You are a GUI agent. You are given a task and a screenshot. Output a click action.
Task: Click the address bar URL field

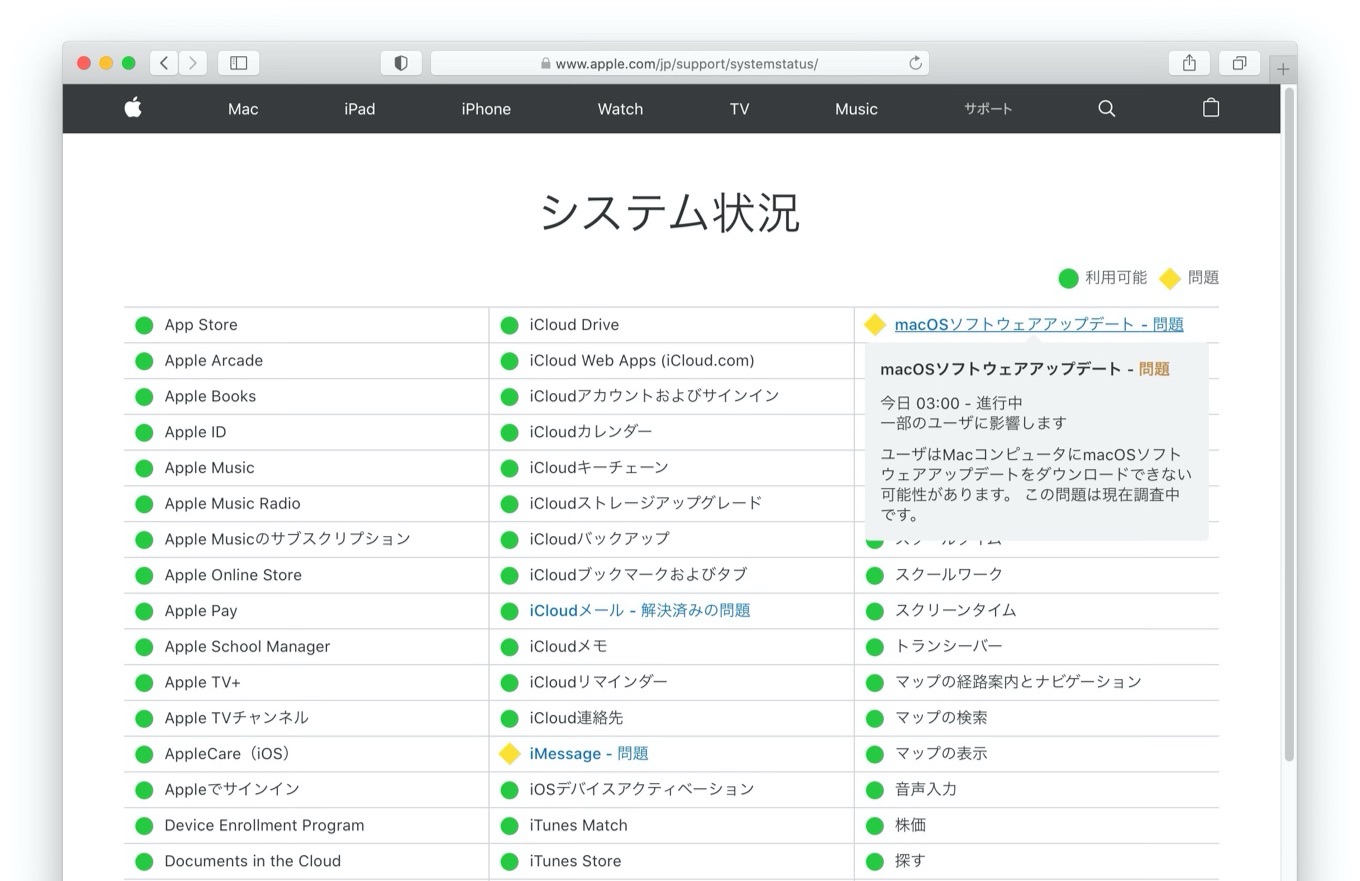tap(680, 63)
